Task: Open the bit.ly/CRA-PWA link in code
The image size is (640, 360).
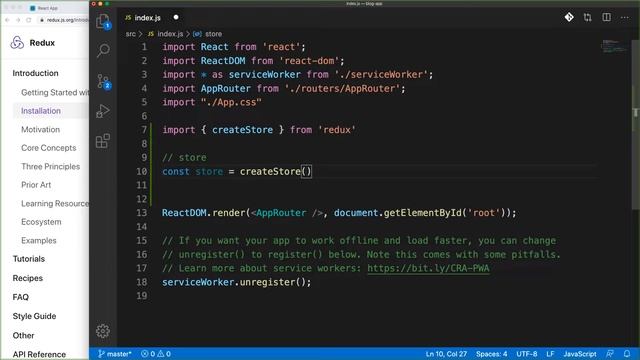Action: [x=428, y=268]
